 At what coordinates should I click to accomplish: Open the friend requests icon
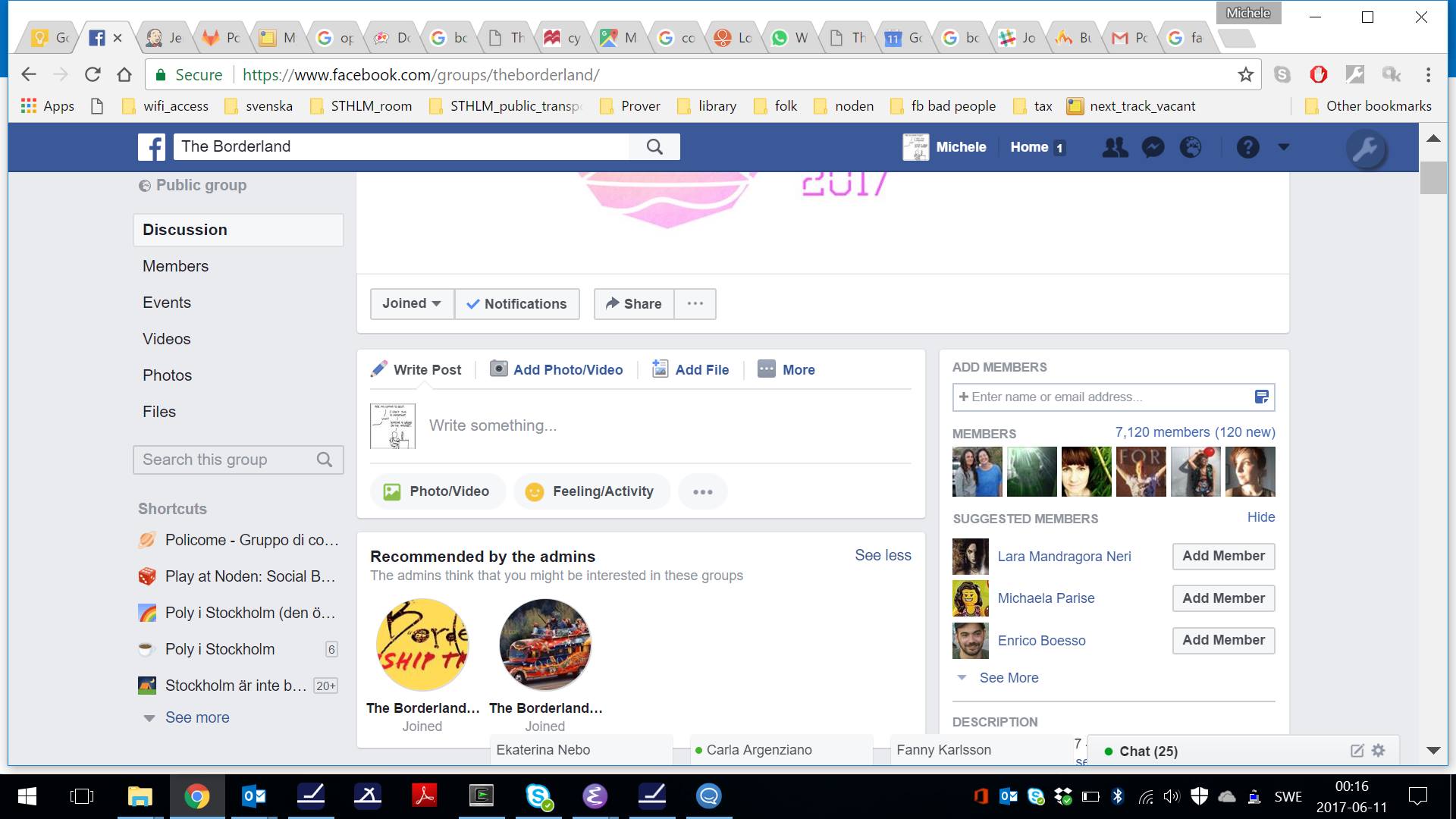point(1116,147)
